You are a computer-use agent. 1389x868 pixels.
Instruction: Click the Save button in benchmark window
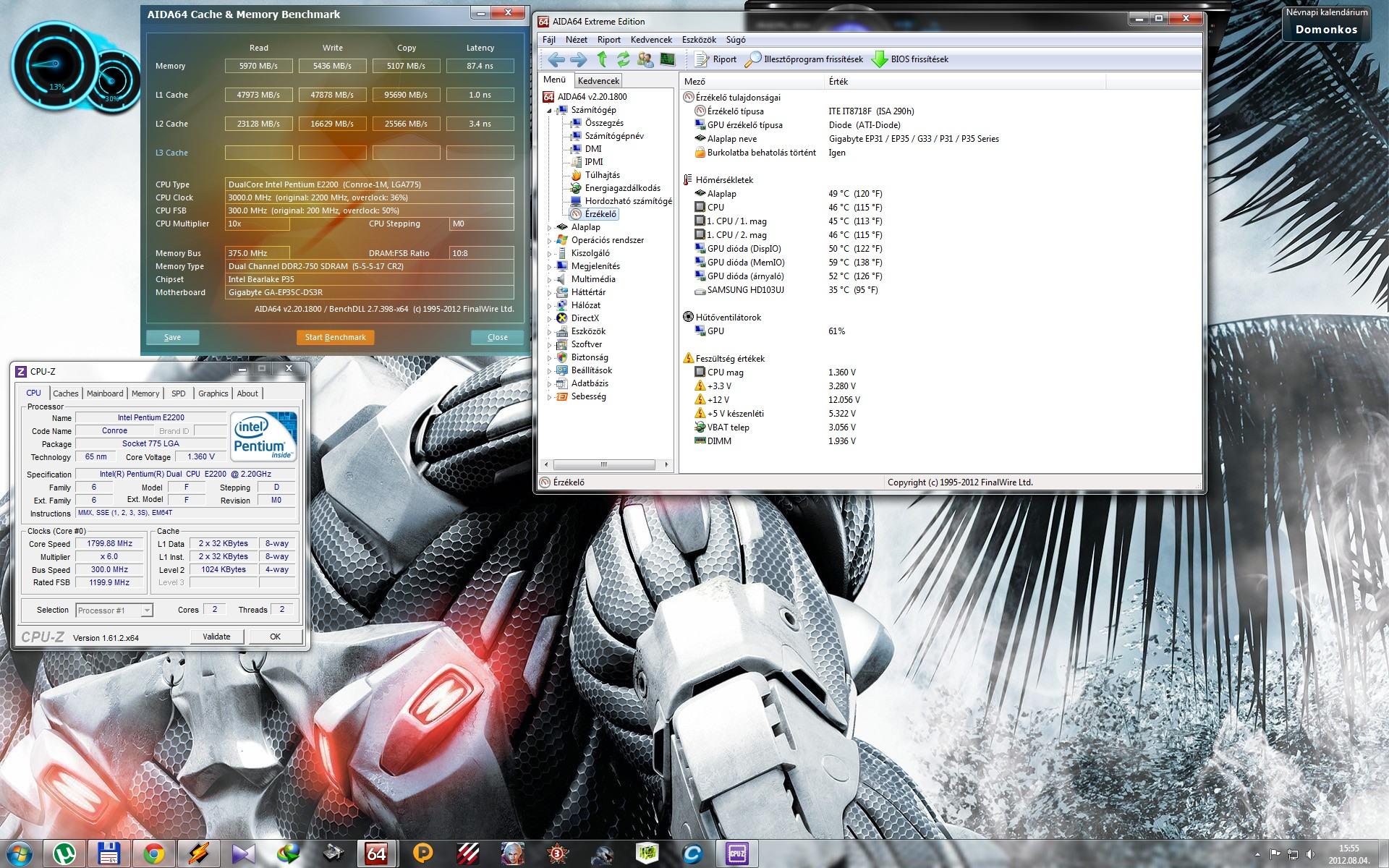(x=172, y=337)
